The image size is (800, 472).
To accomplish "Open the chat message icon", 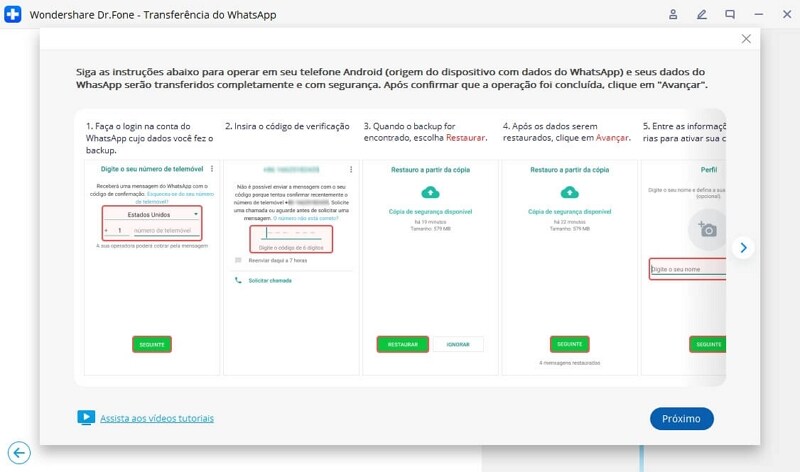I will coord(730,14).
